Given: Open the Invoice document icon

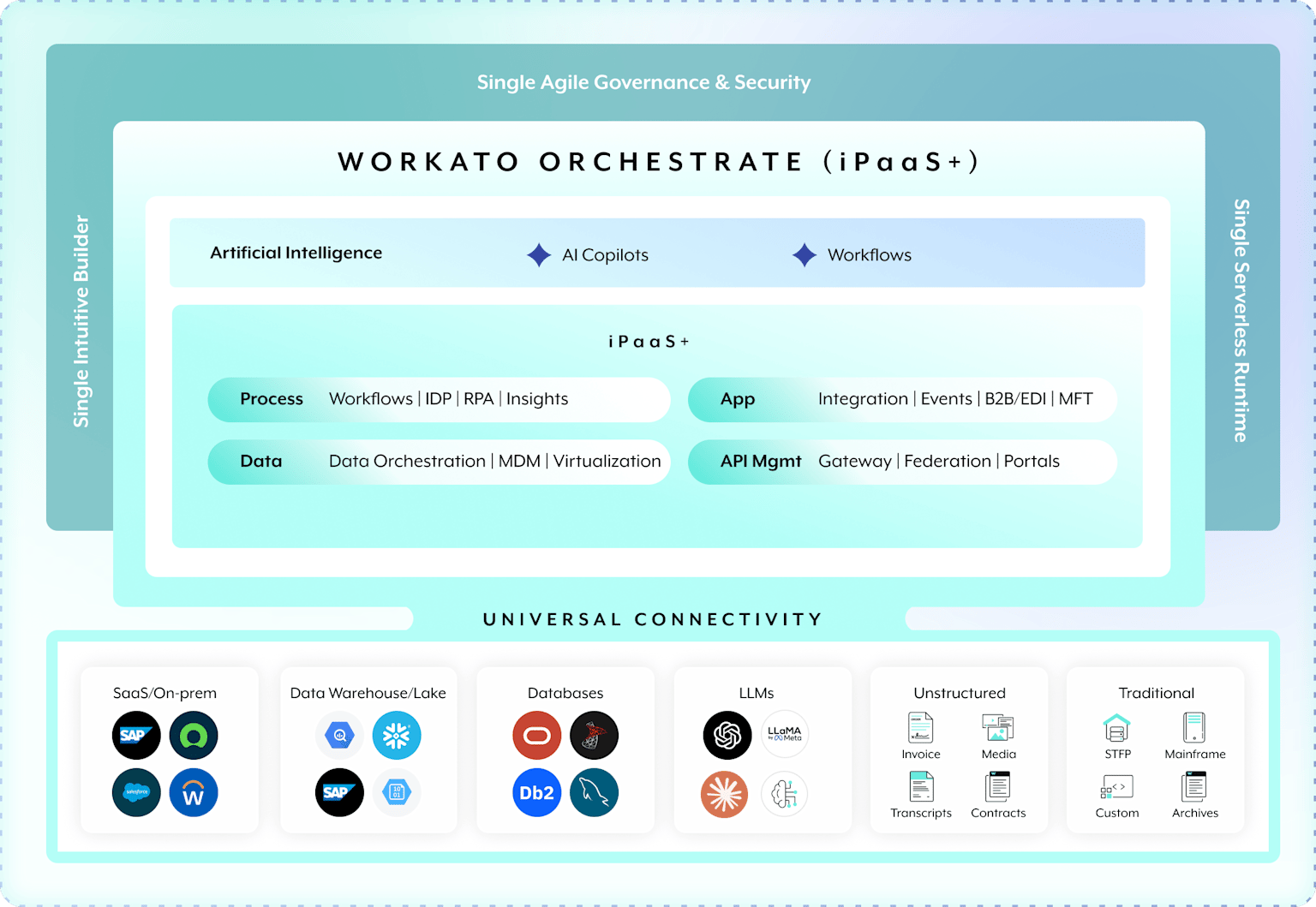Looking at the screenshot, I should [920, 728].
